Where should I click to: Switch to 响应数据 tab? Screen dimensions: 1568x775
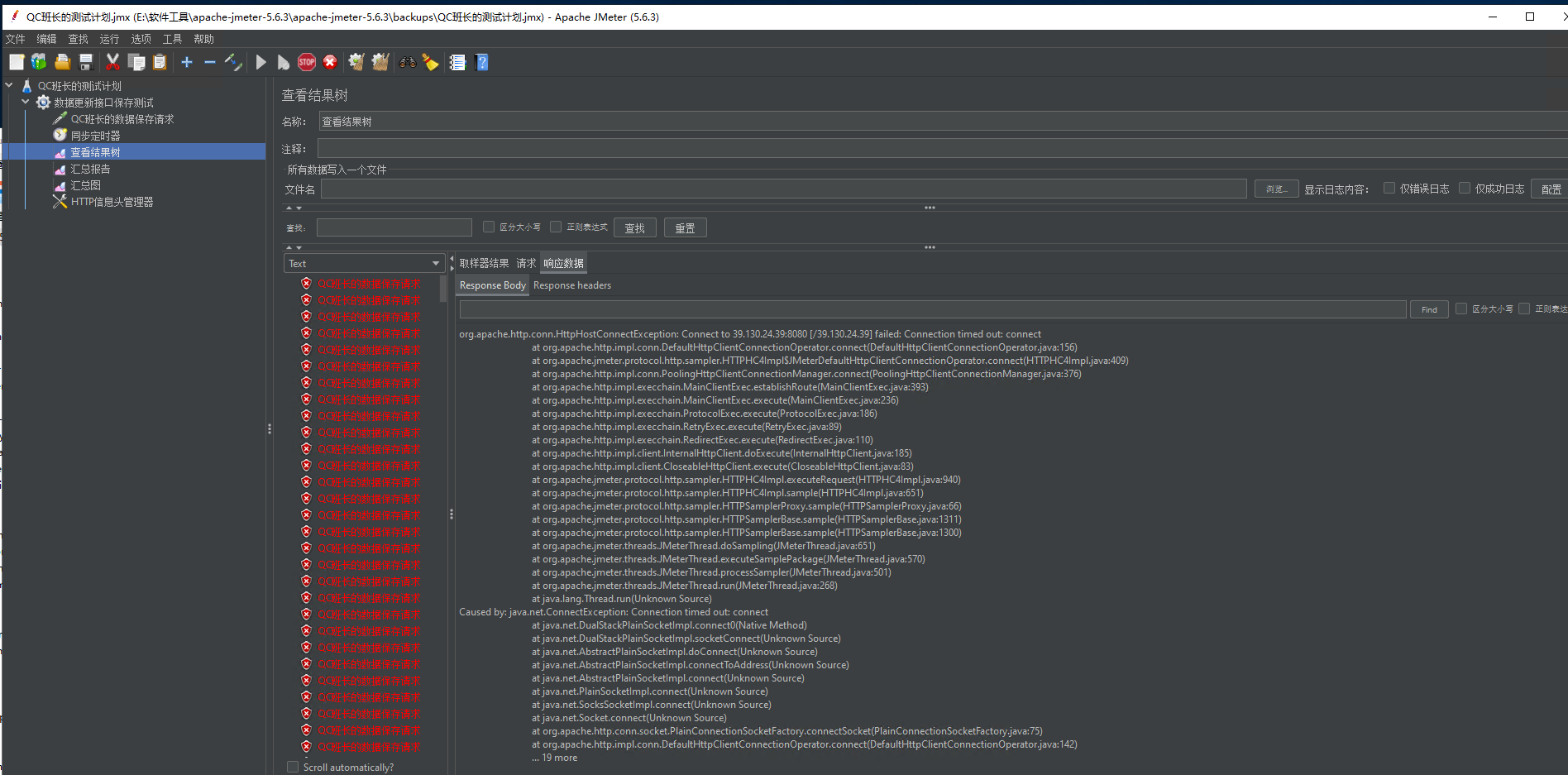pos(564,263)
